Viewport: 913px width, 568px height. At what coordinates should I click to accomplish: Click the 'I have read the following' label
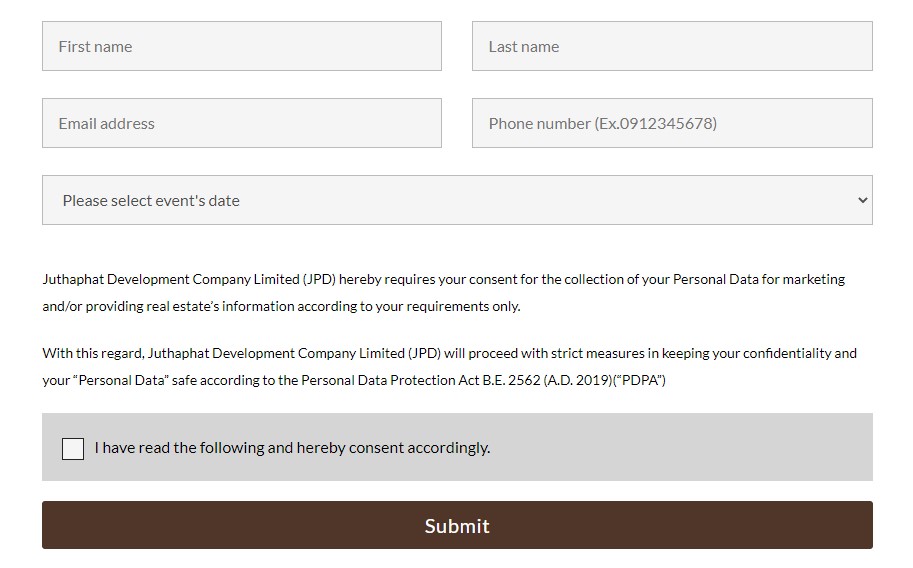point(292,447)
